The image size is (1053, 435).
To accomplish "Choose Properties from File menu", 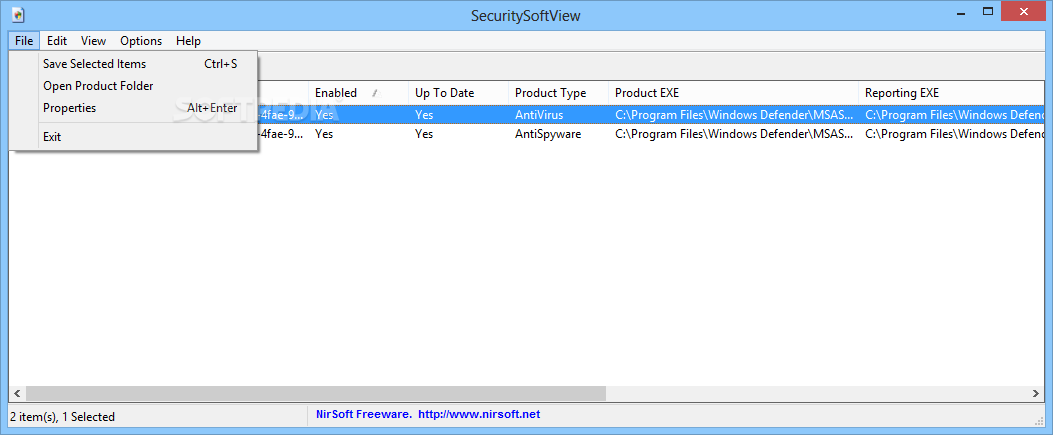I will [x=134, y=107].
